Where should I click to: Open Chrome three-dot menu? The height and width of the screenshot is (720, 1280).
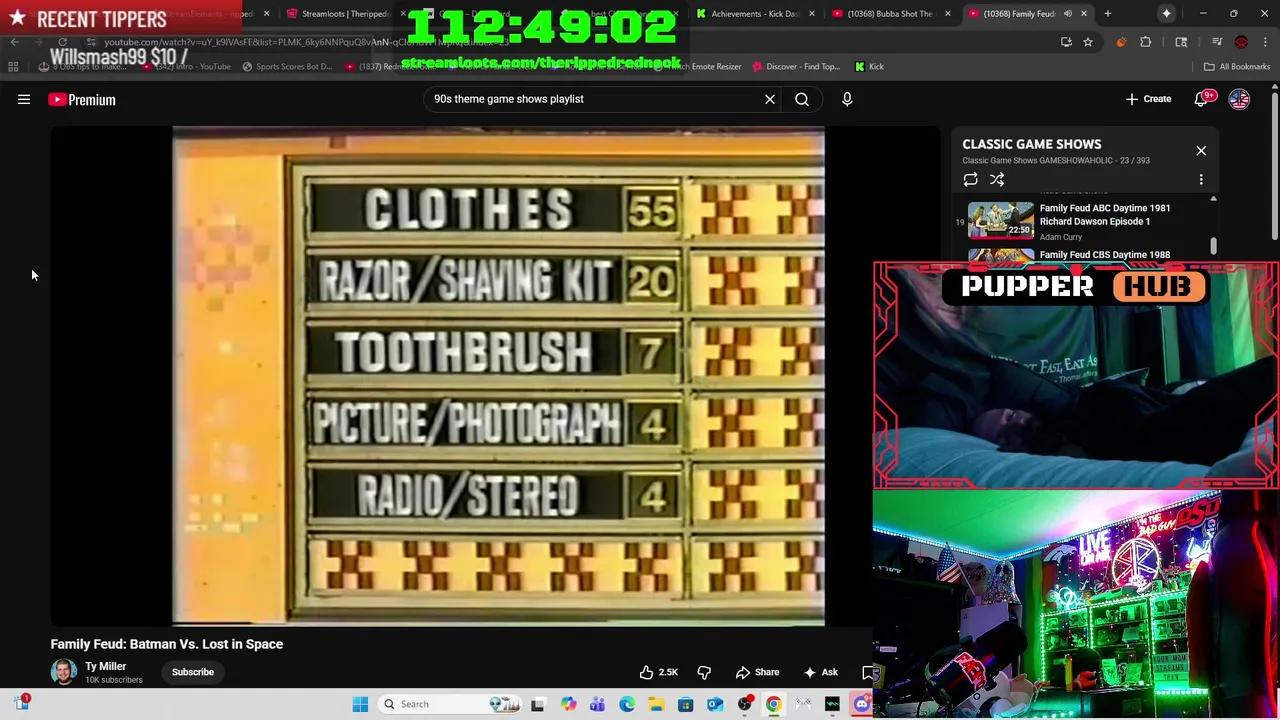point(1266,42)
